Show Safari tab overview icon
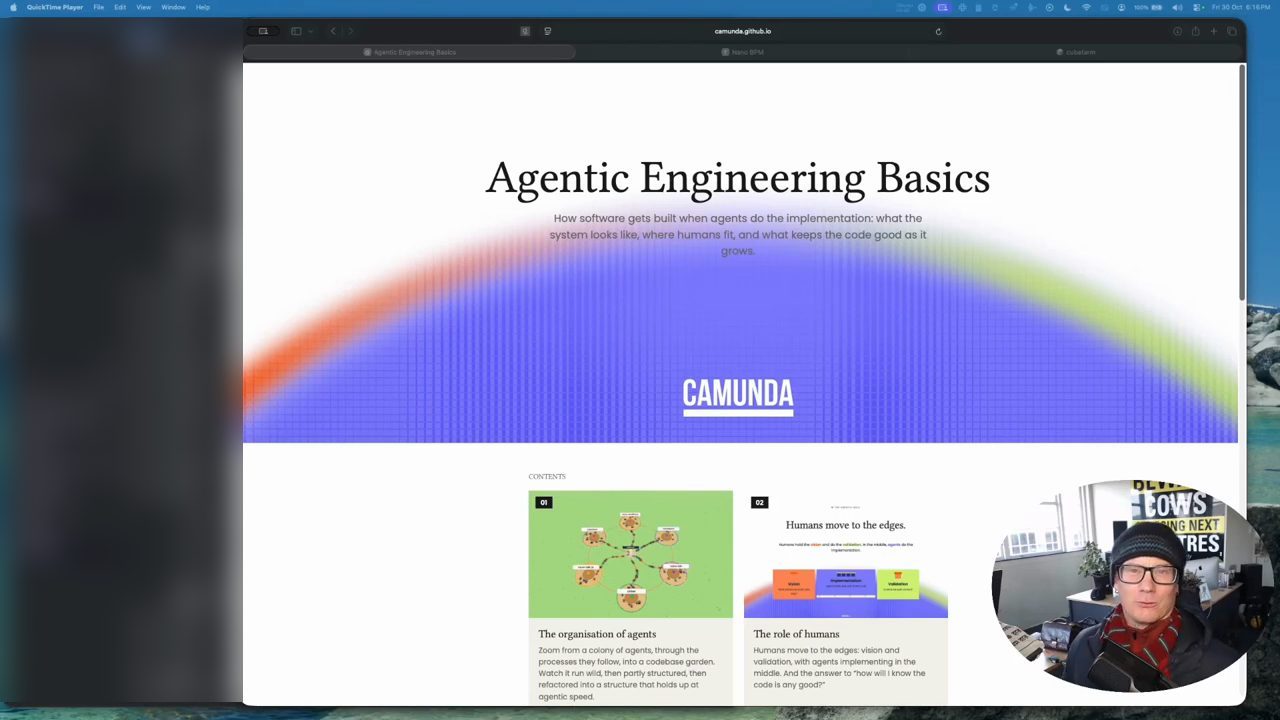 (x=1232, y=31)
